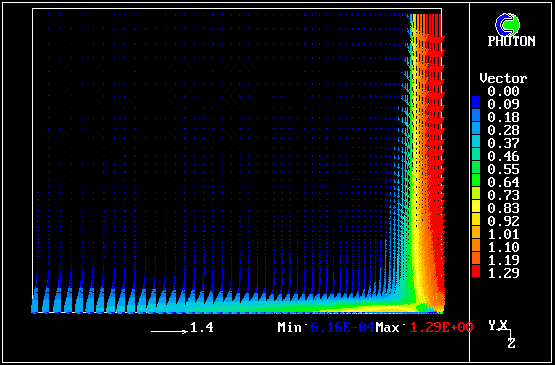This screenshot has height=365, width=555.
Task: Select the dark blue 0.09 legend swatch
Action: (x=476, y=102)
